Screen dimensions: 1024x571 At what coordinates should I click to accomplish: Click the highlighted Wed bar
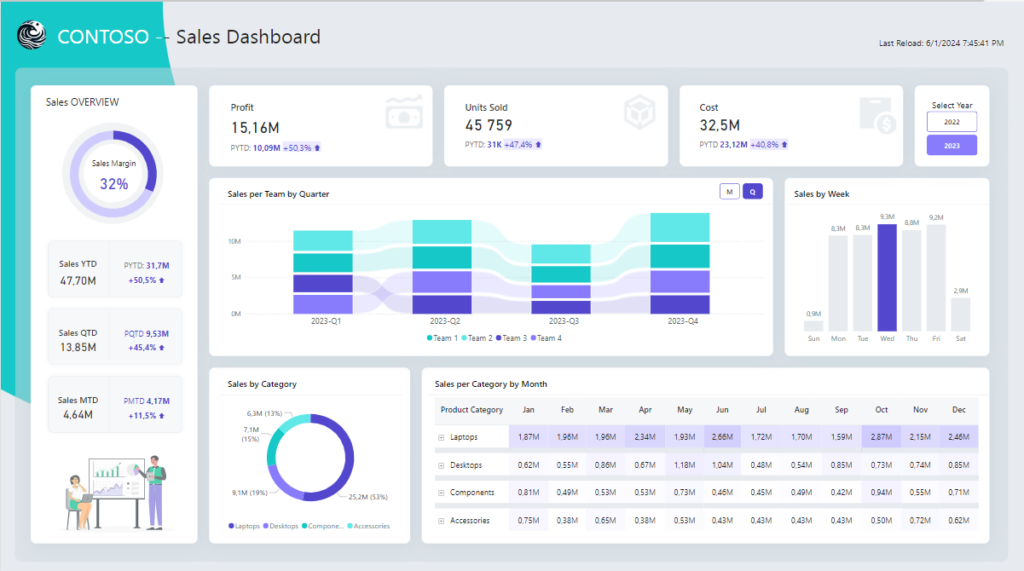click(x=887, y=278)
